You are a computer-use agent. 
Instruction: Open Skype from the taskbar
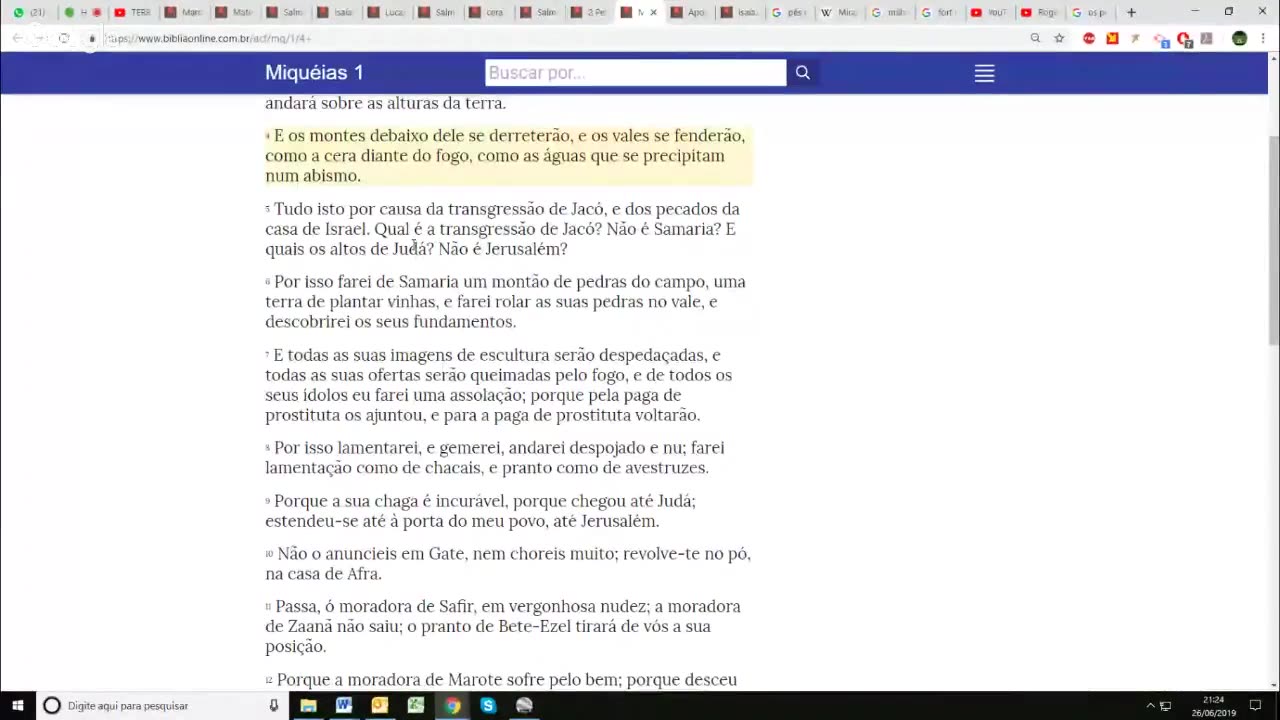coord(488,705)
